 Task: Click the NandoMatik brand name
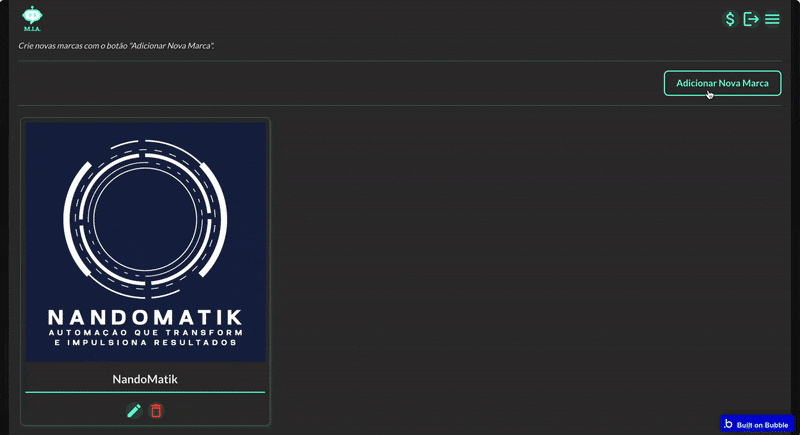pos(145,379)
